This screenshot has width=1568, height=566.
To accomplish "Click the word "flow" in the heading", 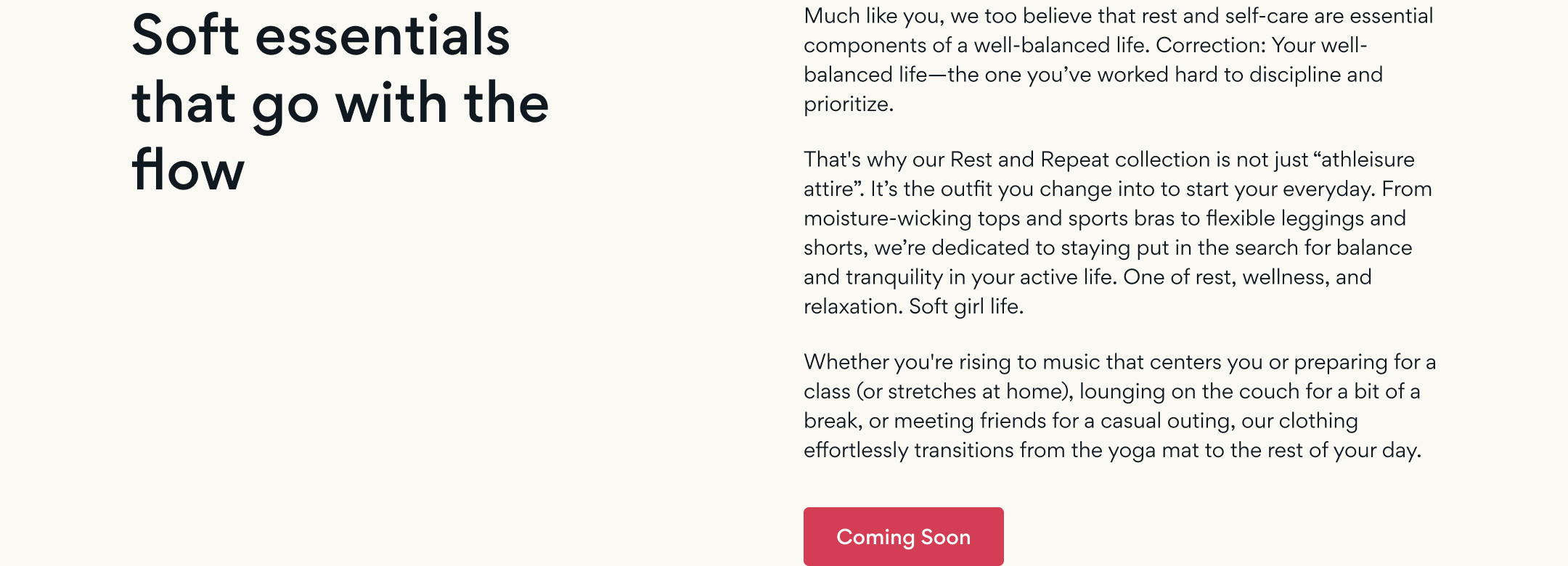I will click(188, 171).
